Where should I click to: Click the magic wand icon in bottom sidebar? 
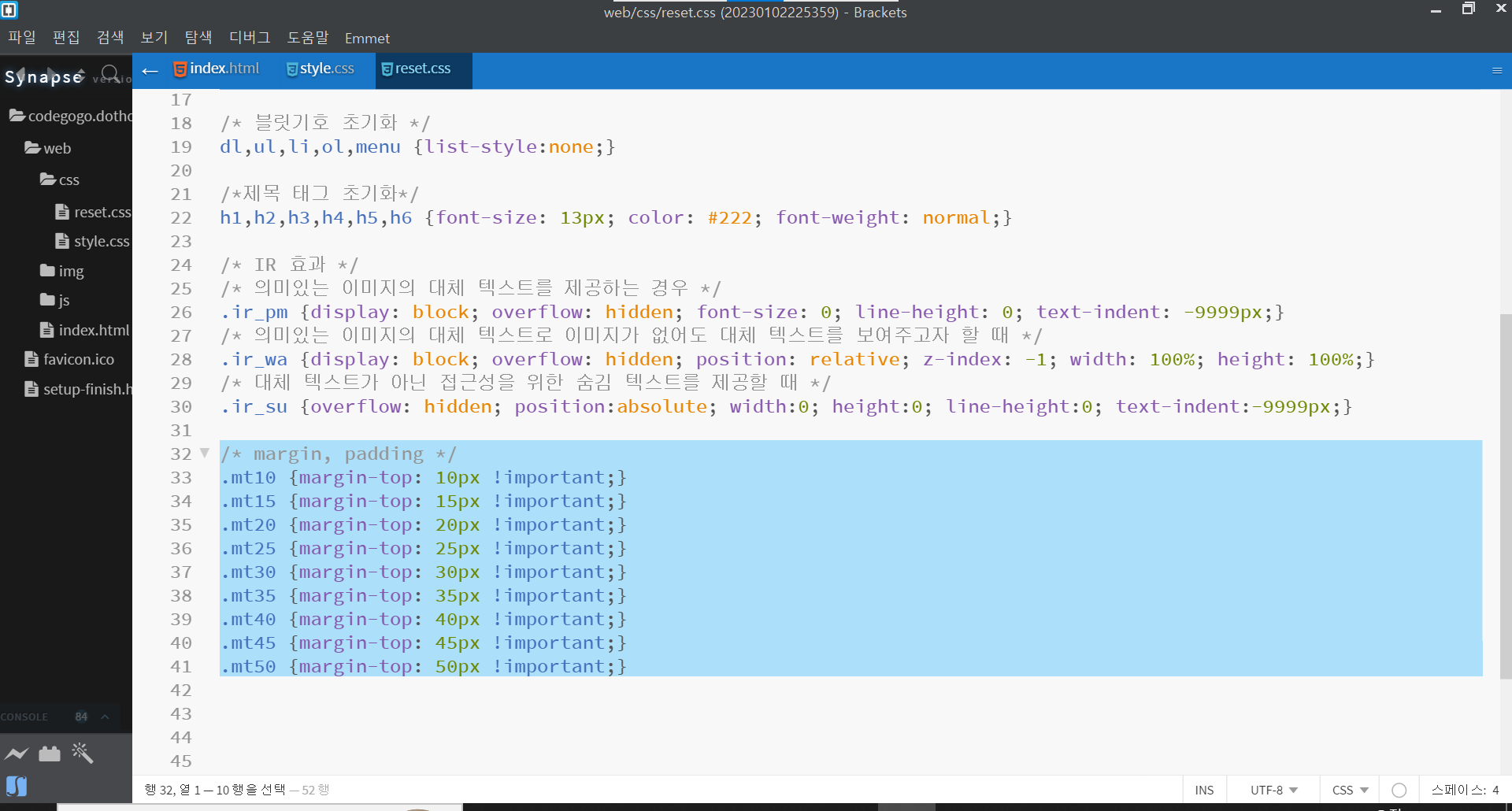point(82,754)
